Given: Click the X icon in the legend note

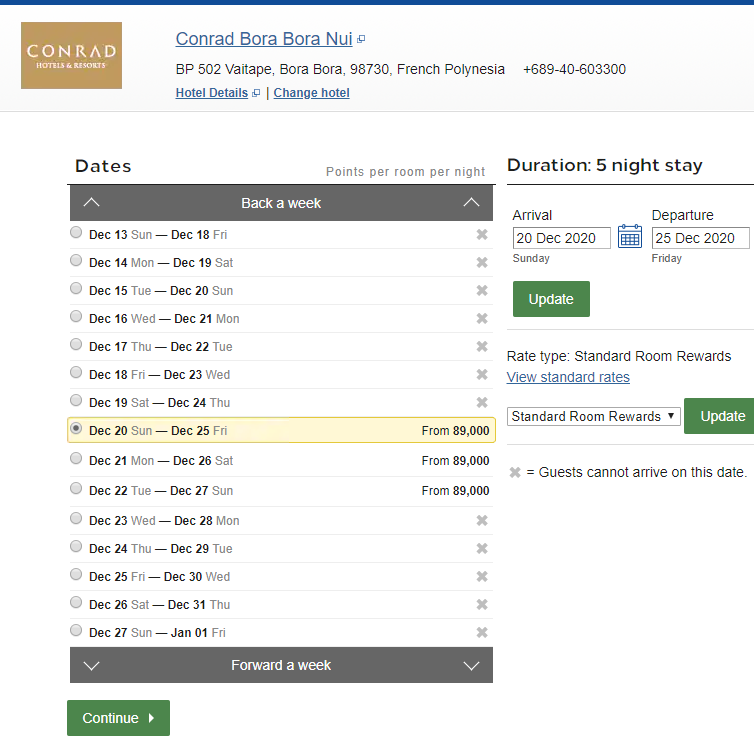Looking at the screenshot, I should [515, 472].
